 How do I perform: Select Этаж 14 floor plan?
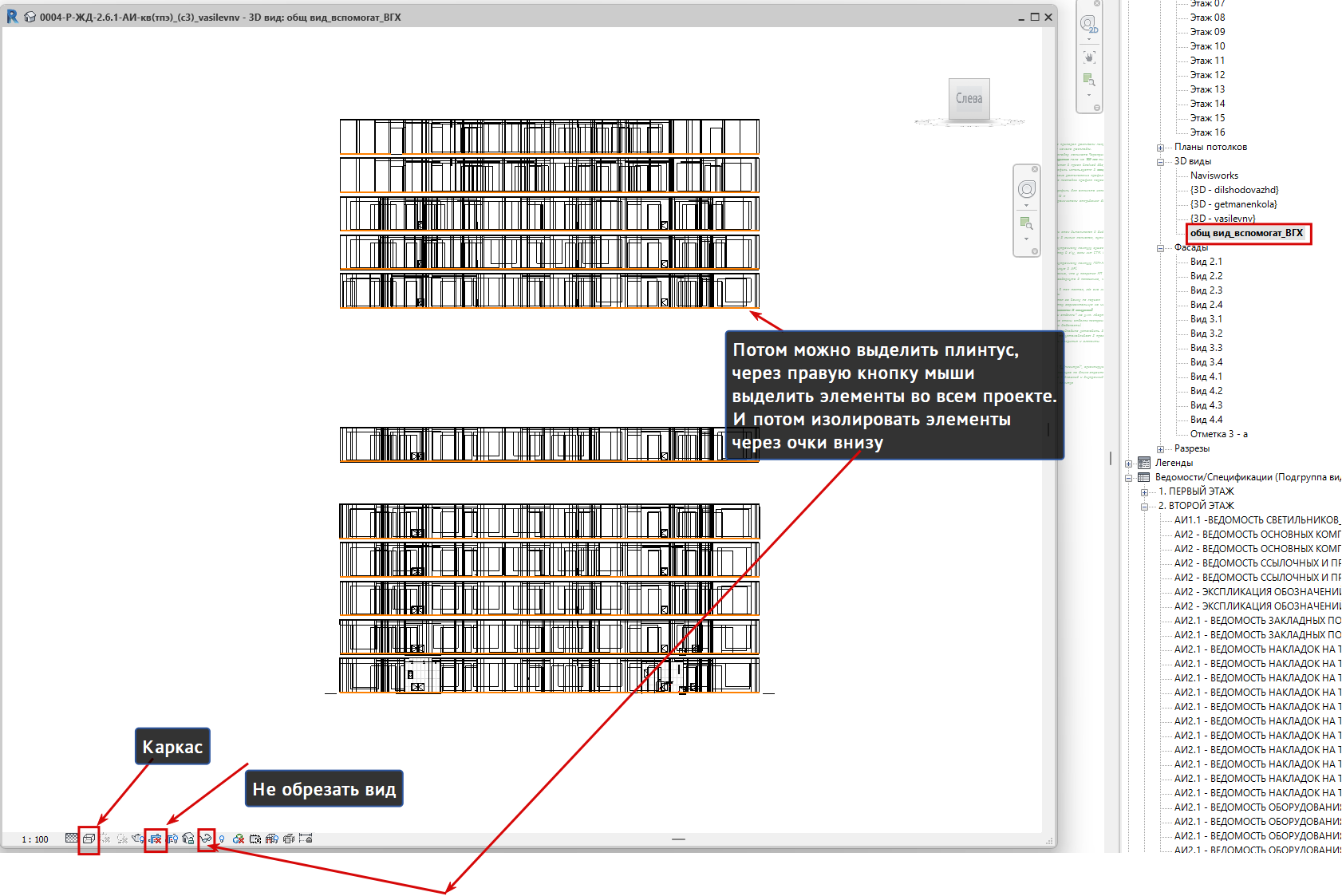[1207, 104]
